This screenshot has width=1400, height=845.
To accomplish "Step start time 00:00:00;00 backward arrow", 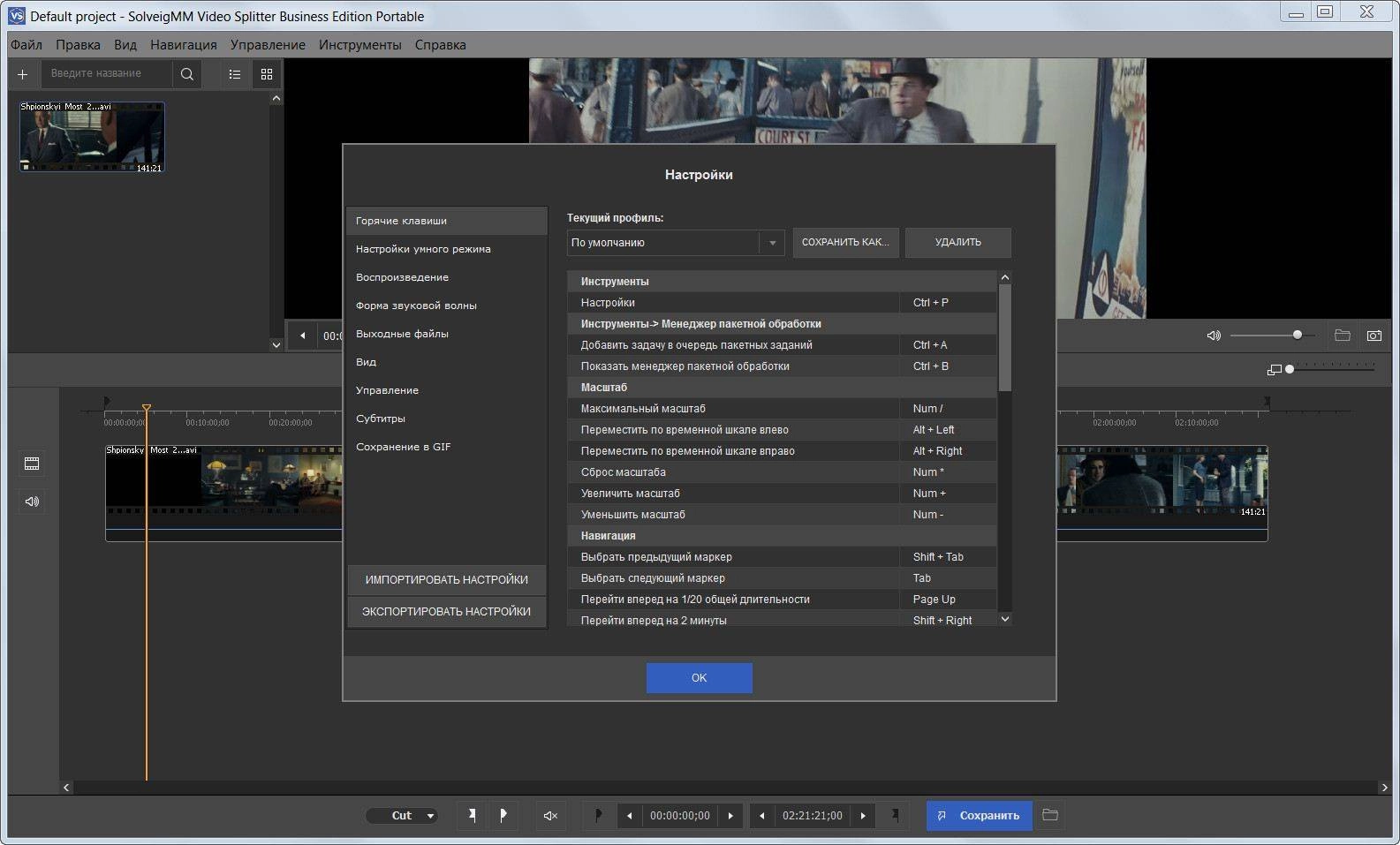I will [629, 815].
